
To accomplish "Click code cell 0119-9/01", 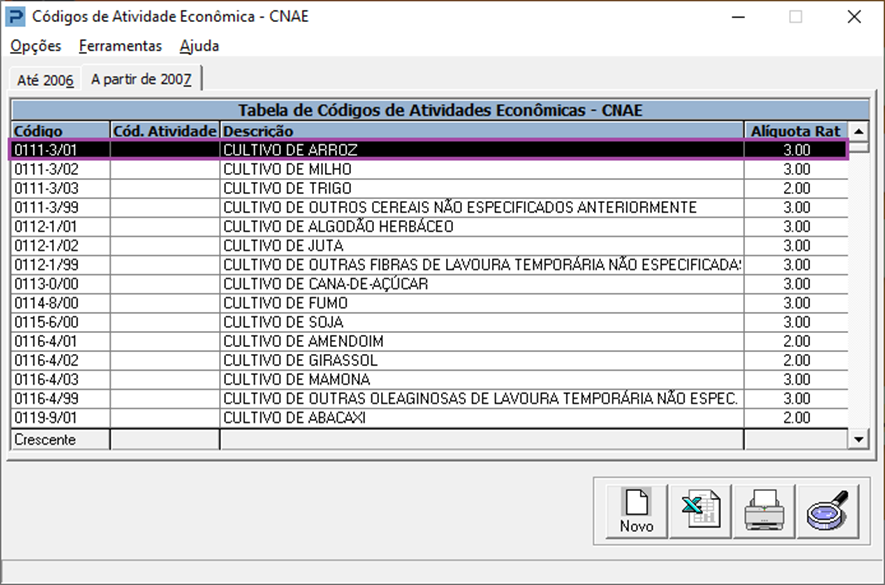I will [x=60, y=418].
